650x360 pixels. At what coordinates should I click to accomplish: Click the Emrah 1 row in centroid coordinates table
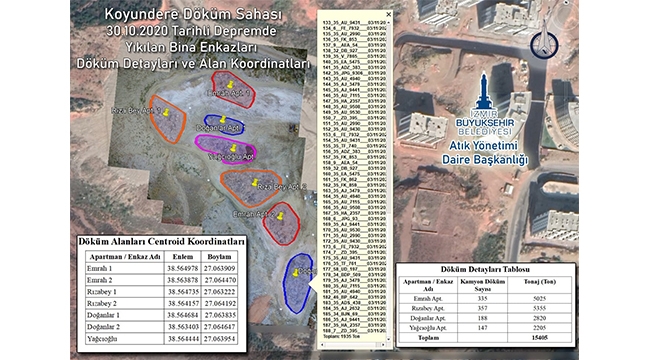click(x=162, y=268)
